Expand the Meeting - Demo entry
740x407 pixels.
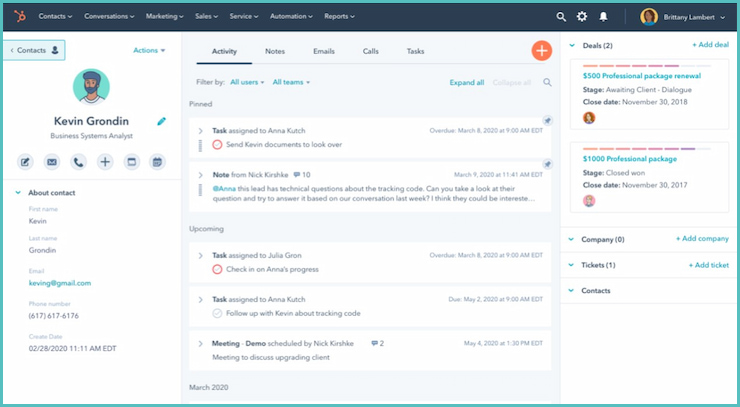point(201,343)
